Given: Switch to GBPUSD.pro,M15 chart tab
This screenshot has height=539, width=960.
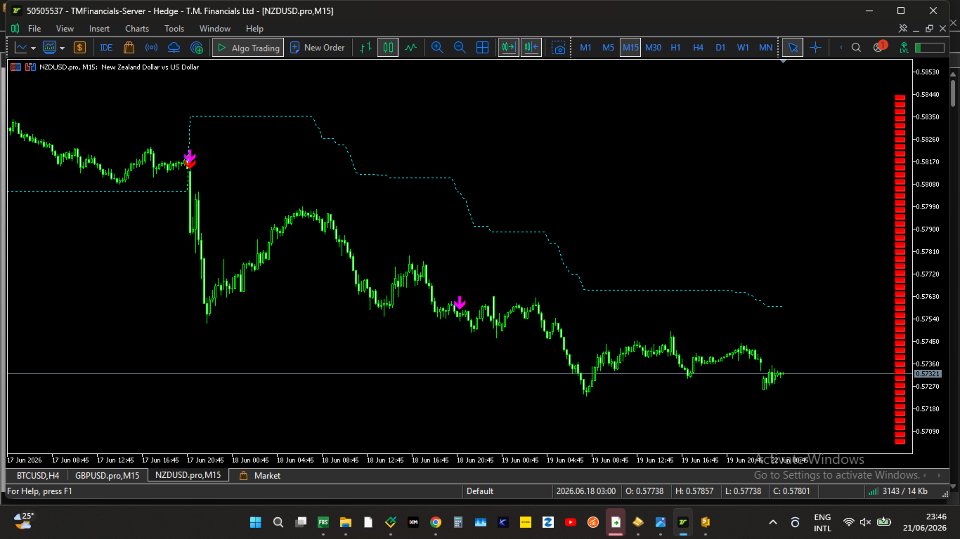Looking at the screenshot, I should pos(107,475).
